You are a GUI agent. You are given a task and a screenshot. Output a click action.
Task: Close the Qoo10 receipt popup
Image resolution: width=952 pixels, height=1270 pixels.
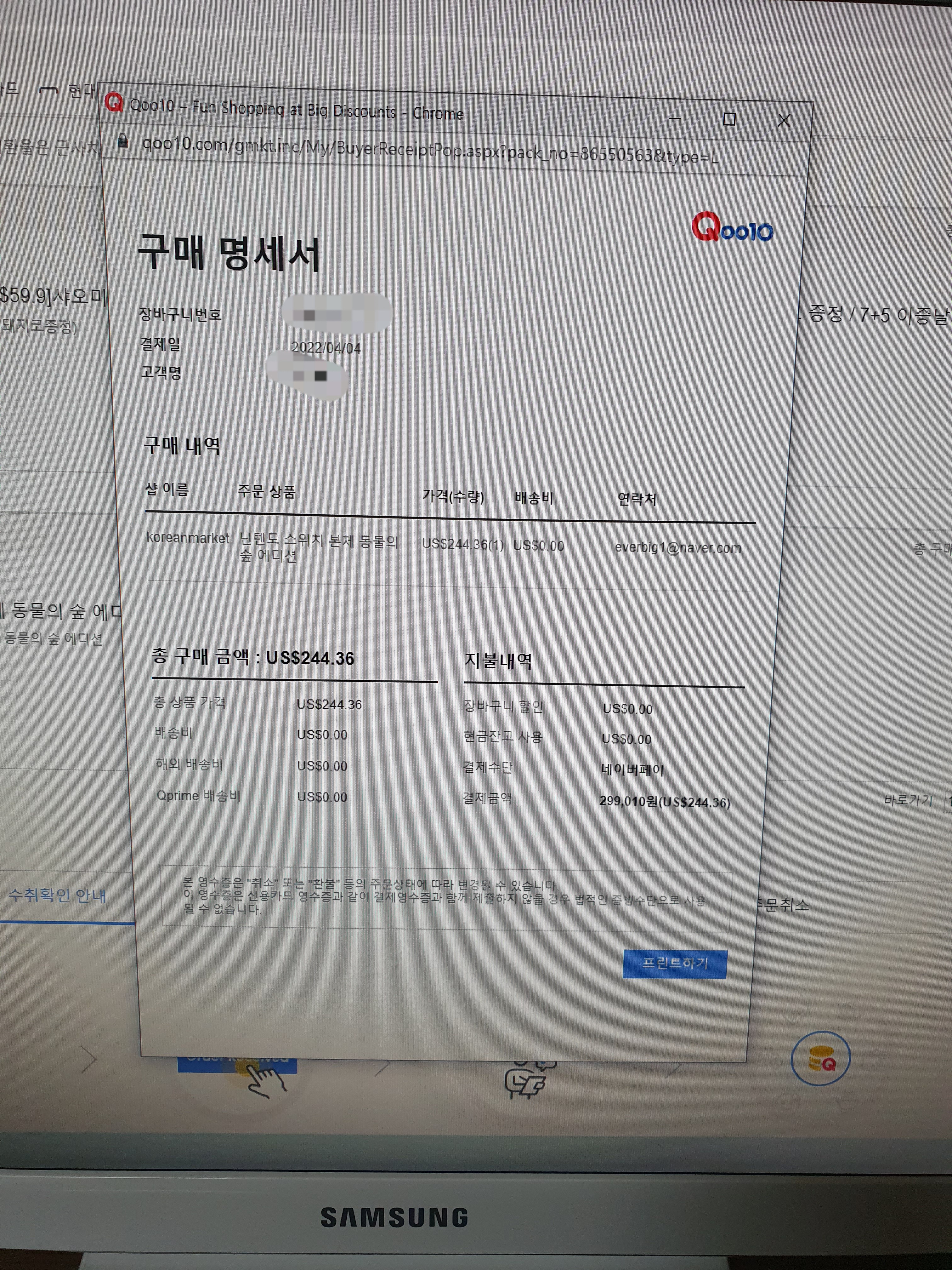click(x=783, y=121)
